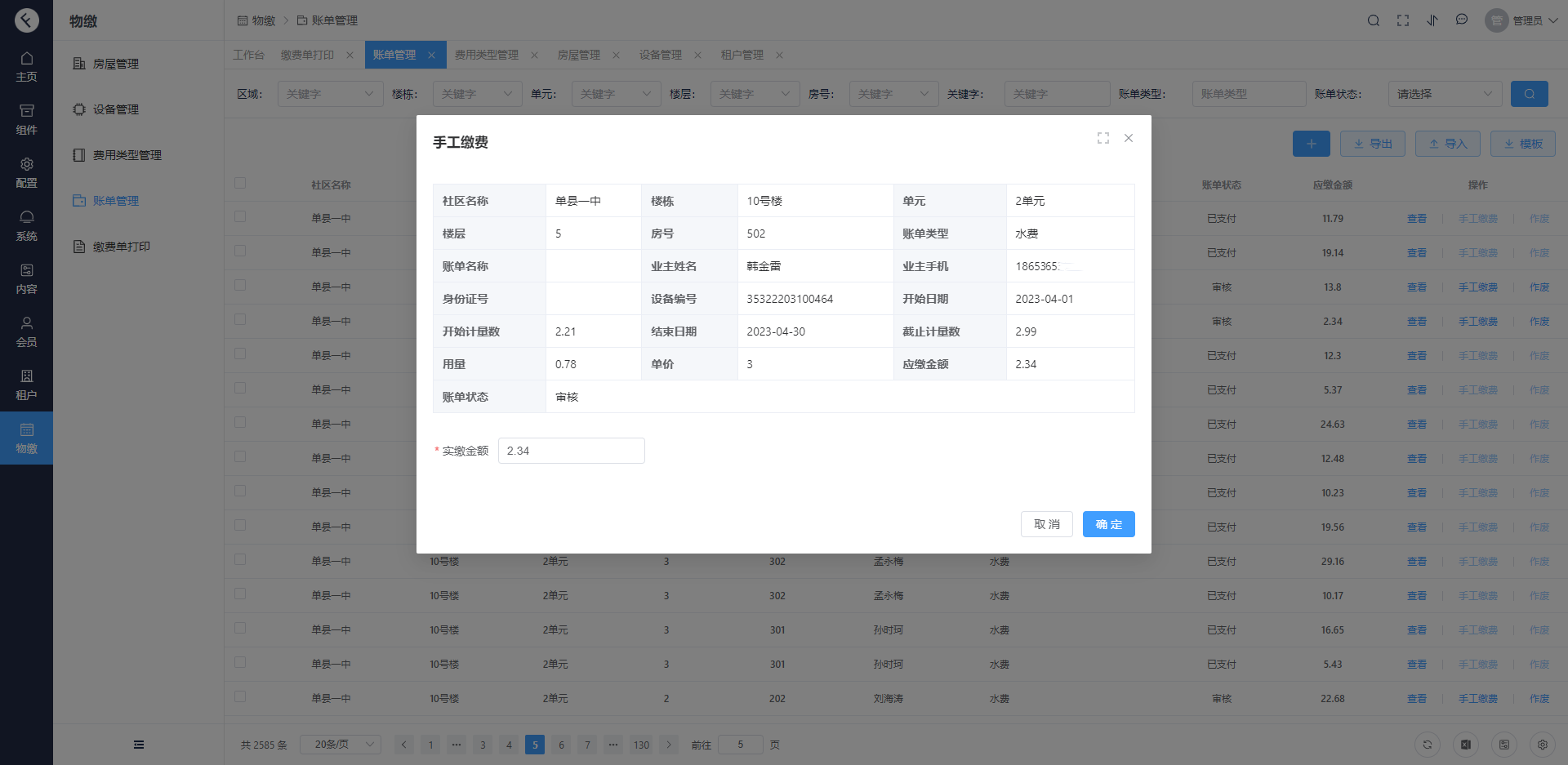Check the row with amount 16.65
The height and width of the screenshot is (765, 1568).
tap(240, 628)
